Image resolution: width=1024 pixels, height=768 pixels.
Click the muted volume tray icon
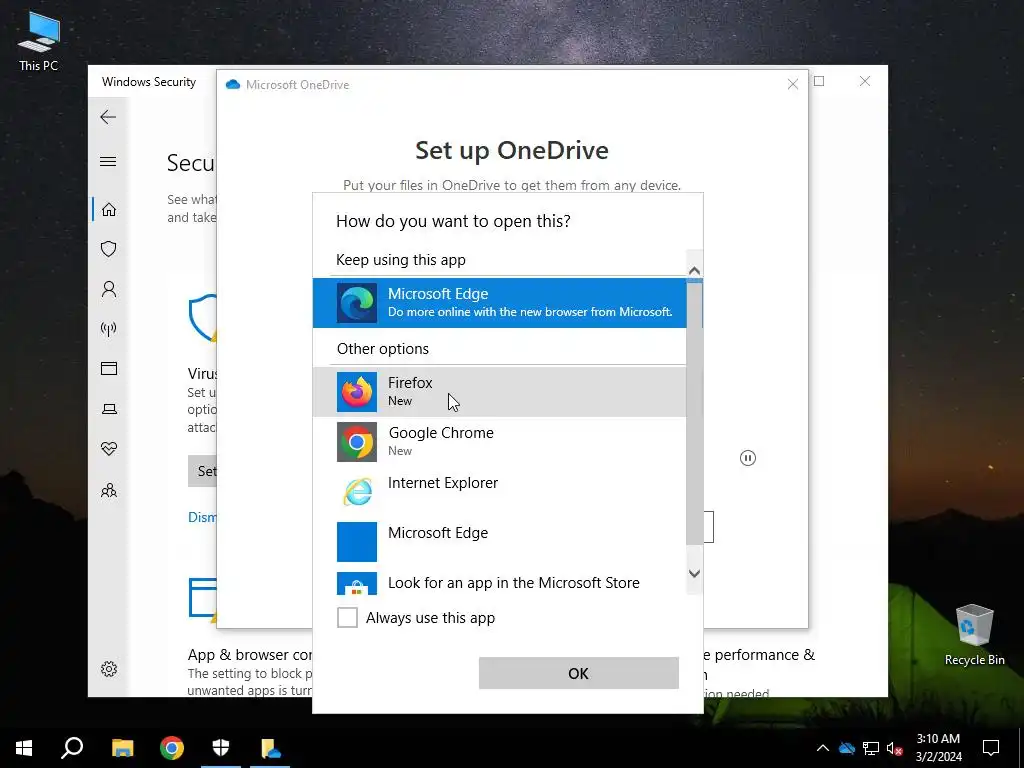coord(895,748)
